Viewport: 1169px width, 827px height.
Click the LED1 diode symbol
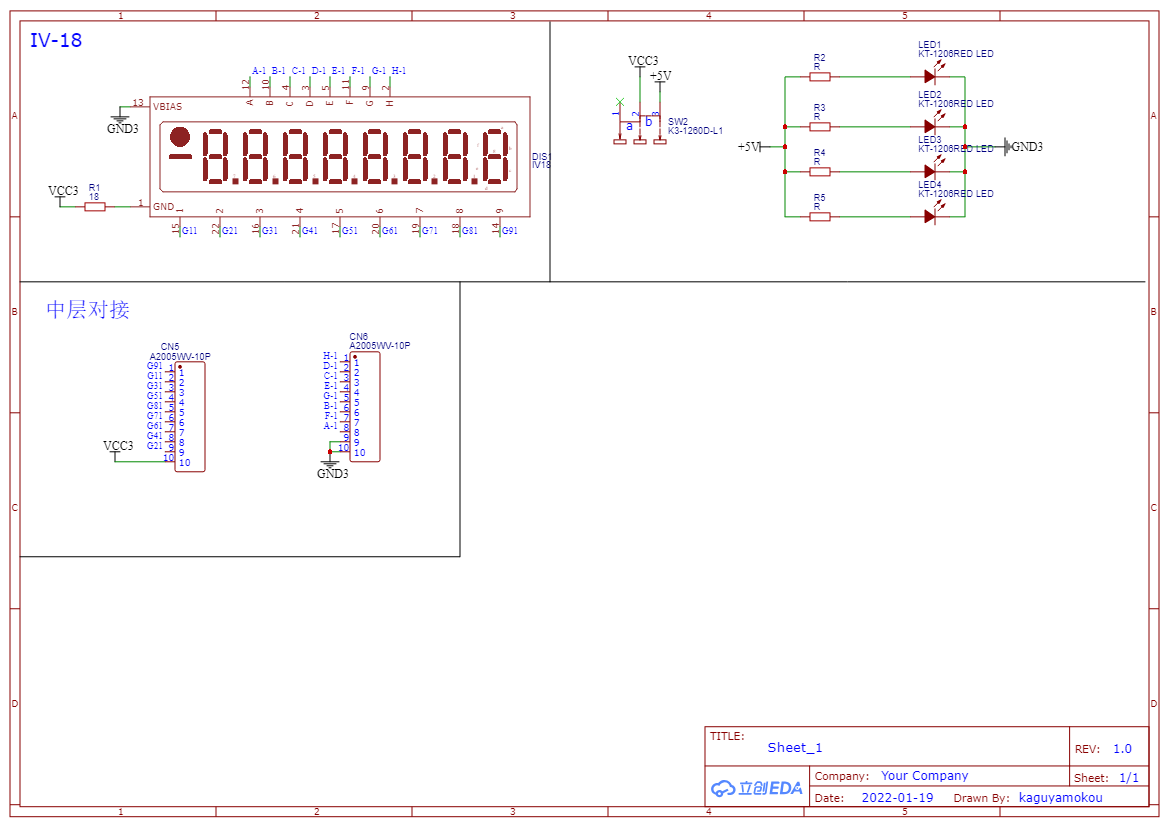930,76
